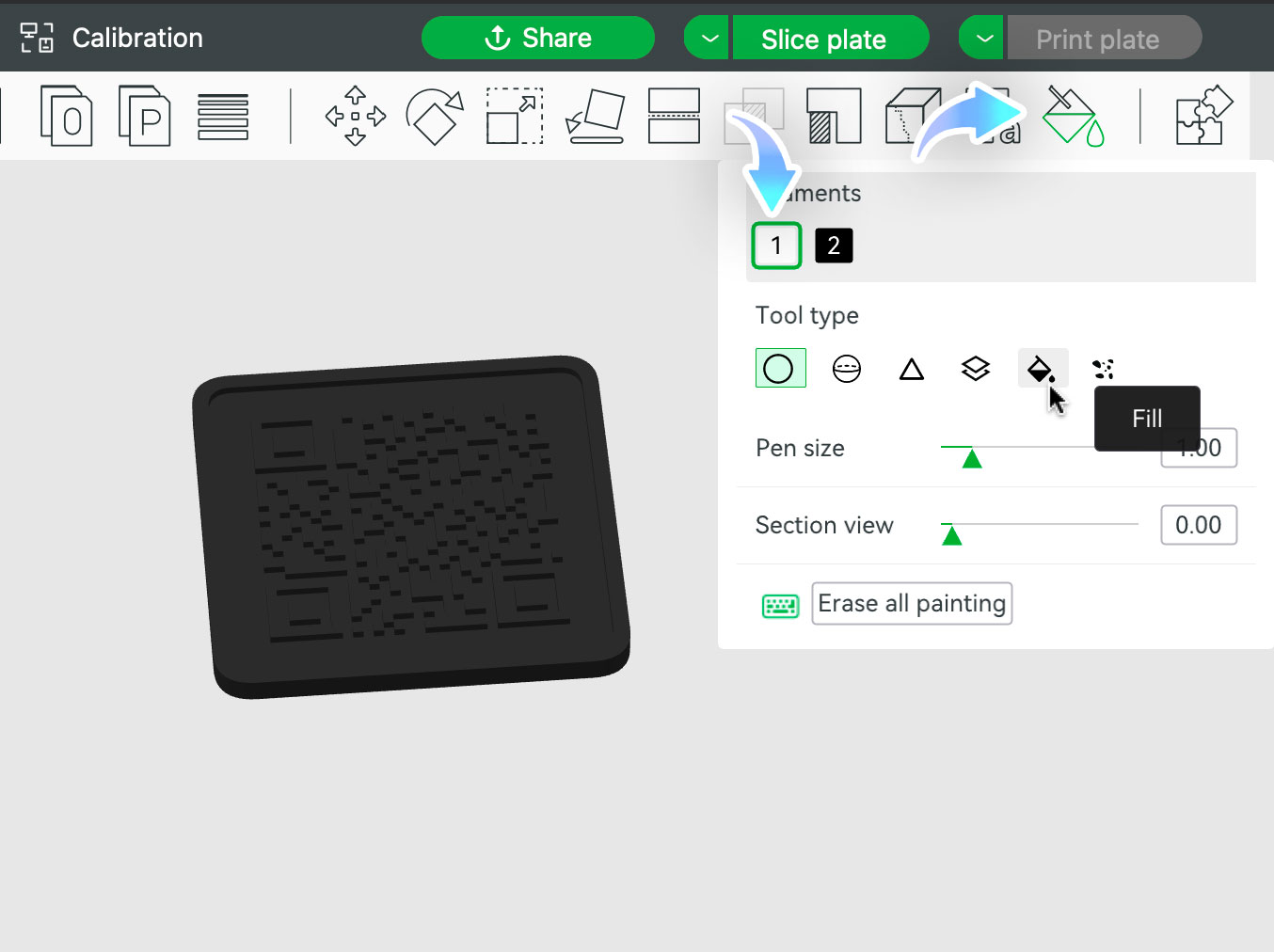The width and height of the screenshot is (1274, 952).
Task: Switch to the Triangle paint tool
Action: (911, 369)
